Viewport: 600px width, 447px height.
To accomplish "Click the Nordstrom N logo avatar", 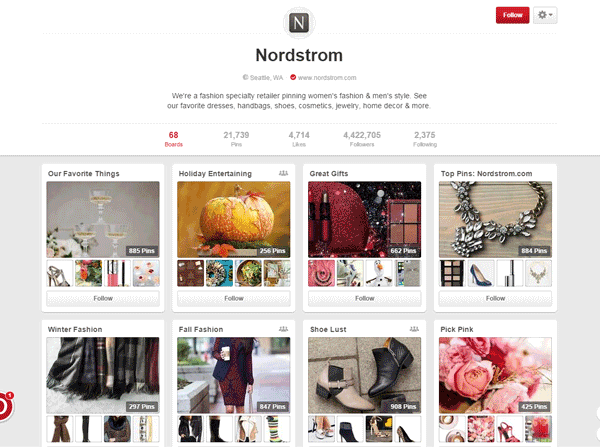I will (x=299, y=23).
